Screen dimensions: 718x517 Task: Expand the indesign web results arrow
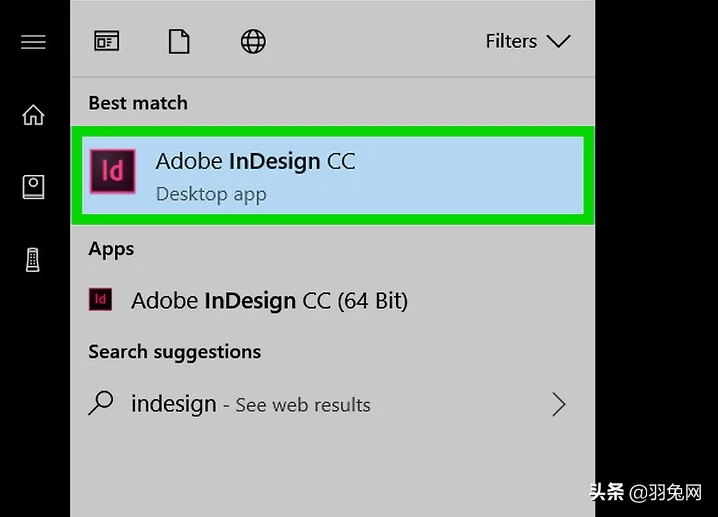[x=559, y=404]
